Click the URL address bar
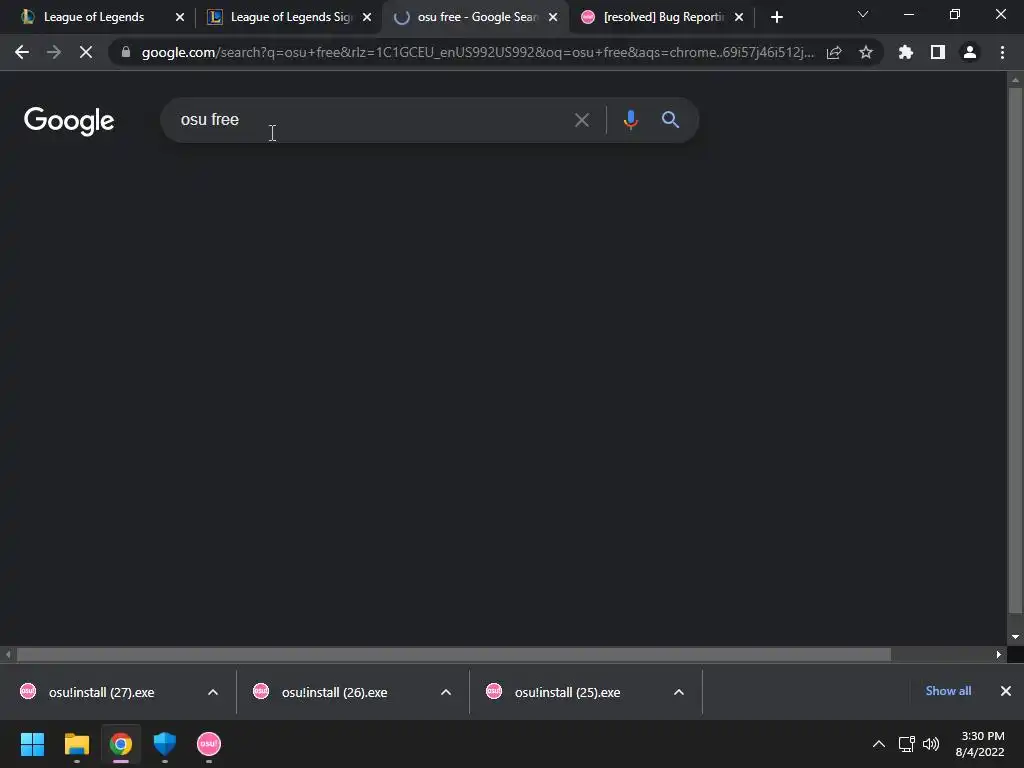This screenshot has height=768, width=1024. 477,52
